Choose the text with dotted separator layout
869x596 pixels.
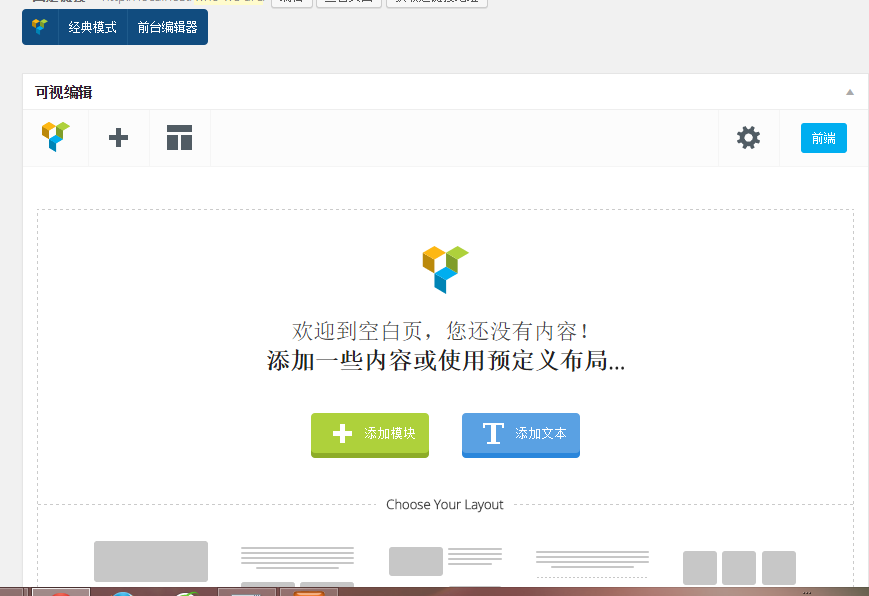point(592,563)
